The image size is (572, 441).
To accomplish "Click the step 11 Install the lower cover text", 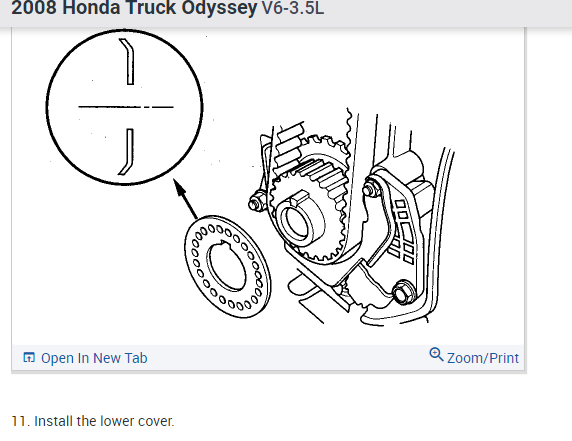I will click(x=93, y=421).
